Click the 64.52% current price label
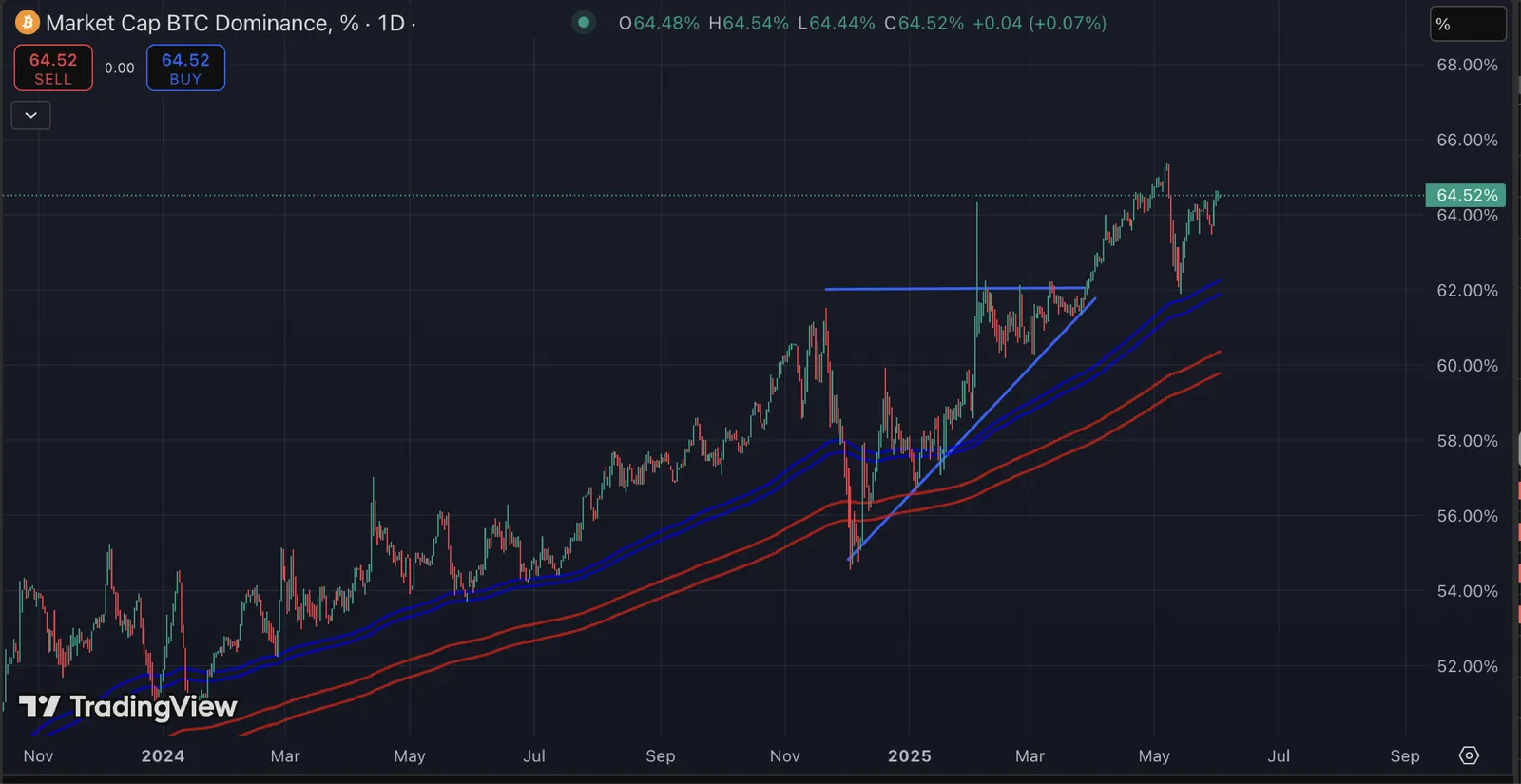1521x784 pixels. pos(1466,195)
